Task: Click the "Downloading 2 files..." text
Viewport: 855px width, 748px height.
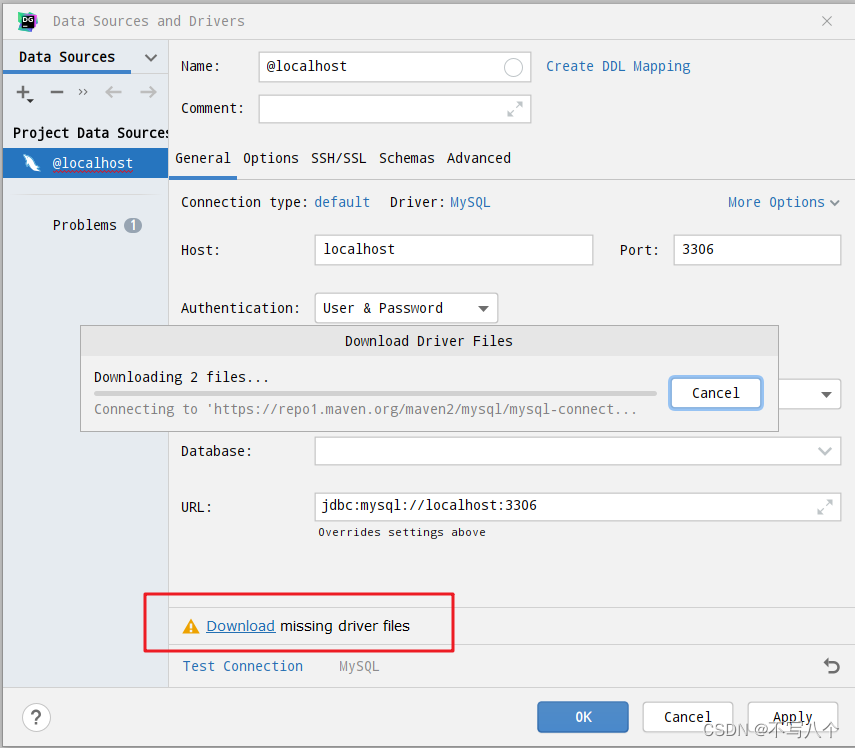Action: tap(182, 377)
